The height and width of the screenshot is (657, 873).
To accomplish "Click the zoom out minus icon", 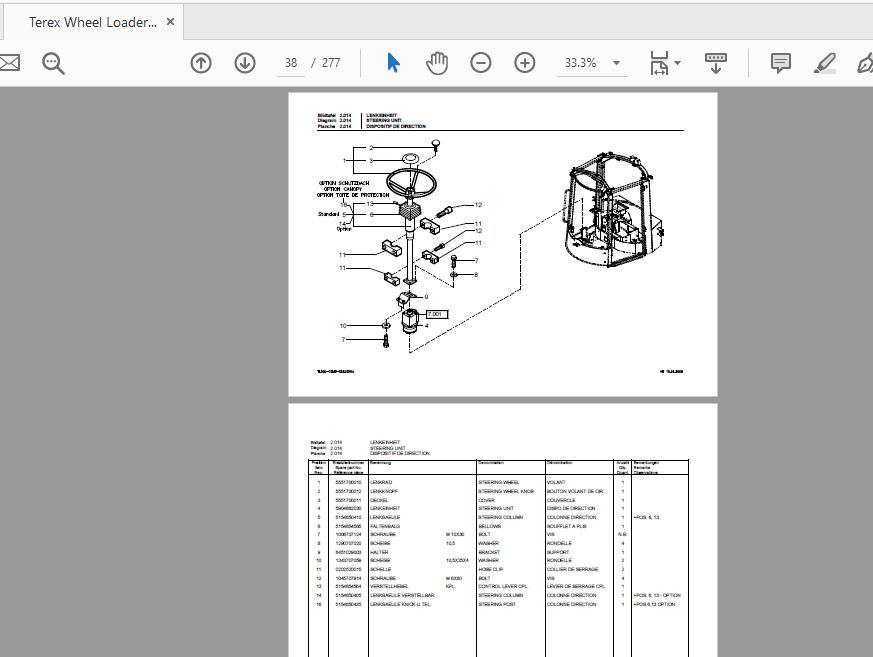I will [x=480, y=62].
